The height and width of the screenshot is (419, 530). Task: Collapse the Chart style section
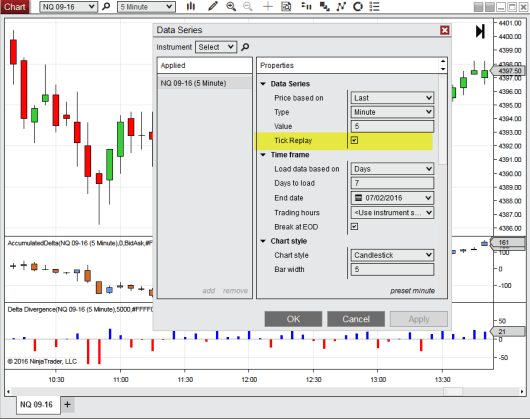click(x=263, y=241)
